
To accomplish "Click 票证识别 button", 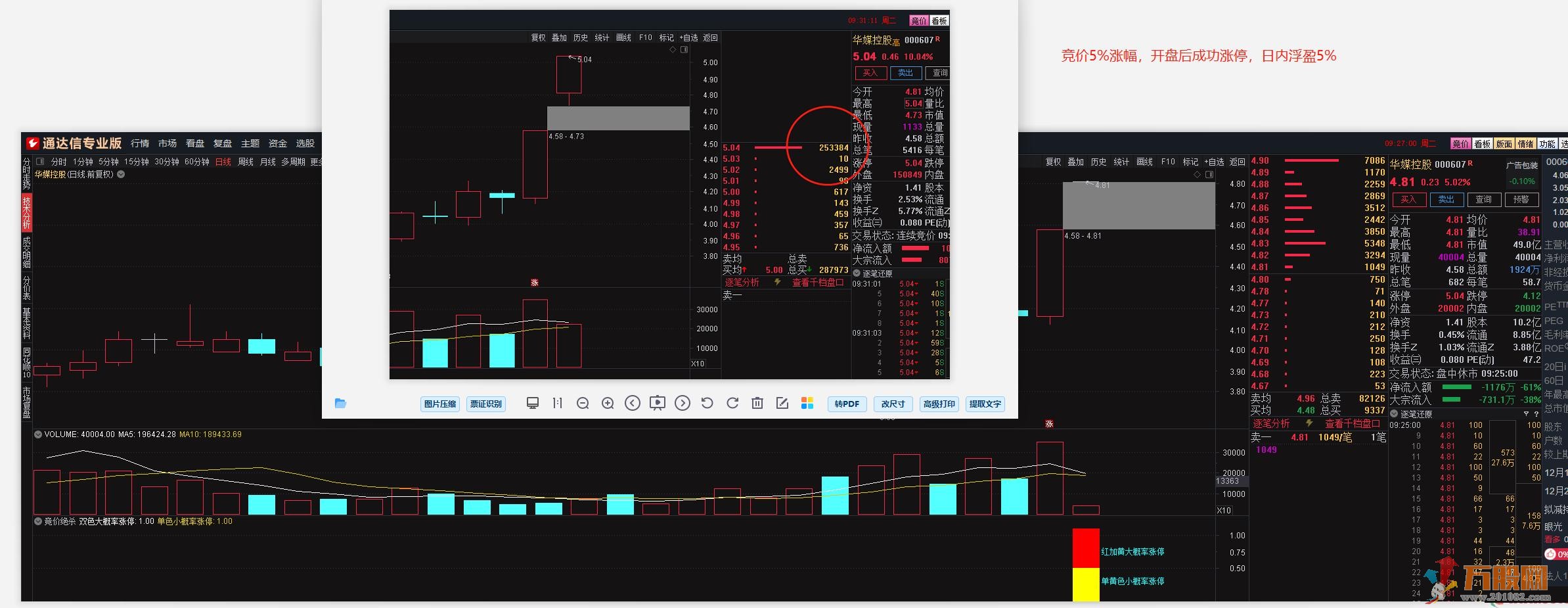I will coord(486,404).
